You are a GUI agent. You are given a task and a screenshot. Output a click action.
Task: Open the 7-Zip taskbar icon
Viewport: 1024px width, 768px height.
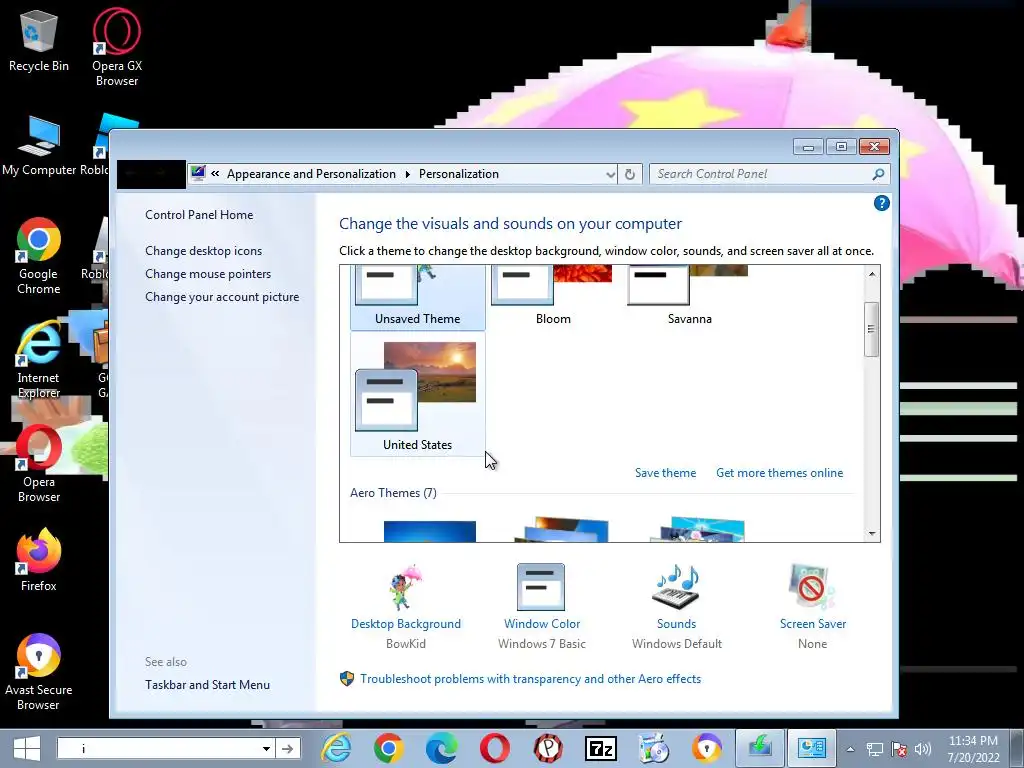[601, 748]
